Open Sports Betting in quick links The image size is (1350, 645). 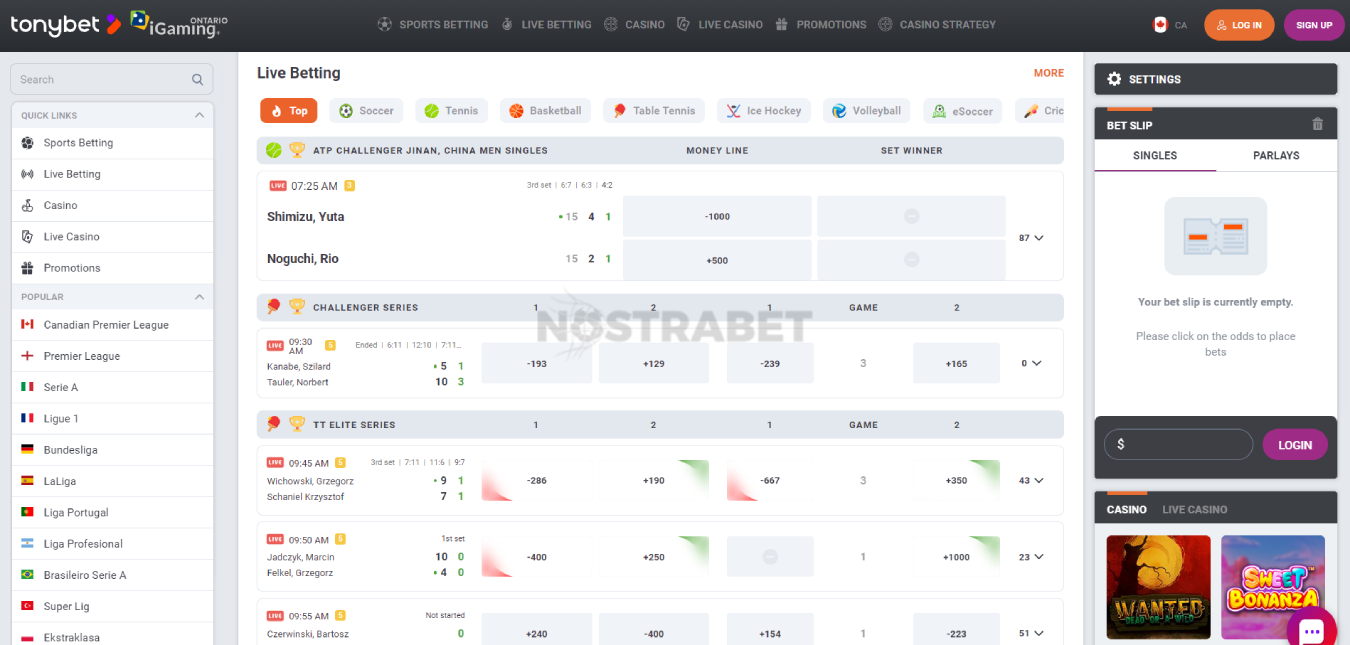coord(112,143)
